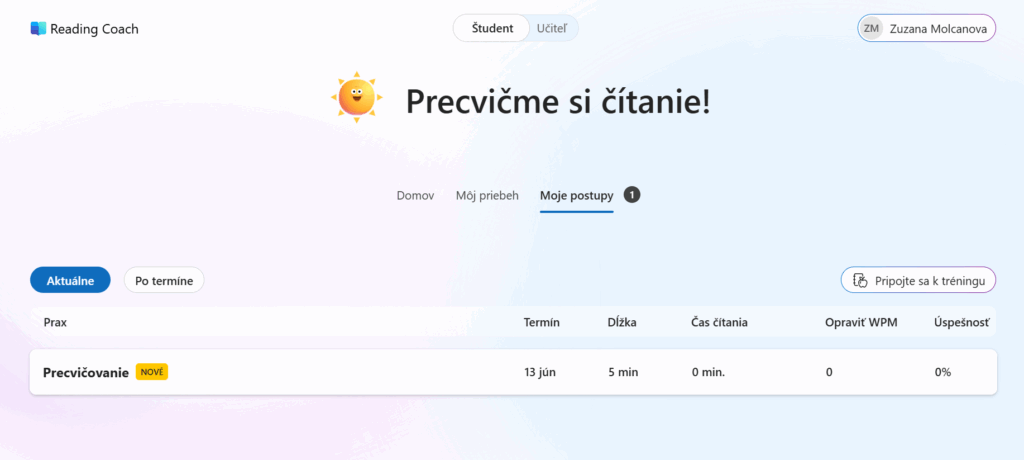Click the ZM profile avatar

(x=871, y=28)
